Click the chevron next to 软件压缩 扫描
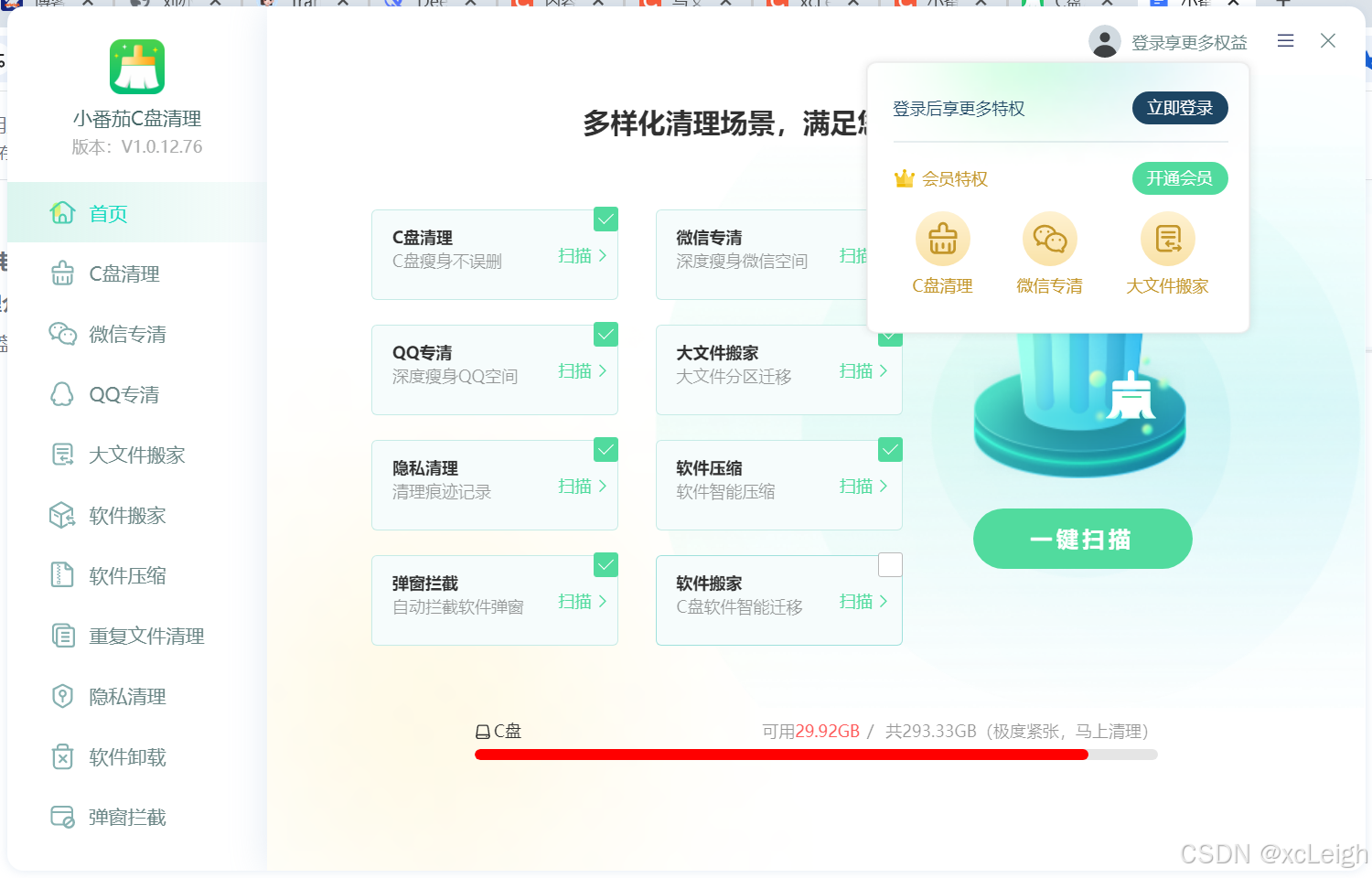Screen dimensions: 1372x878 click(x=884, y=487)
